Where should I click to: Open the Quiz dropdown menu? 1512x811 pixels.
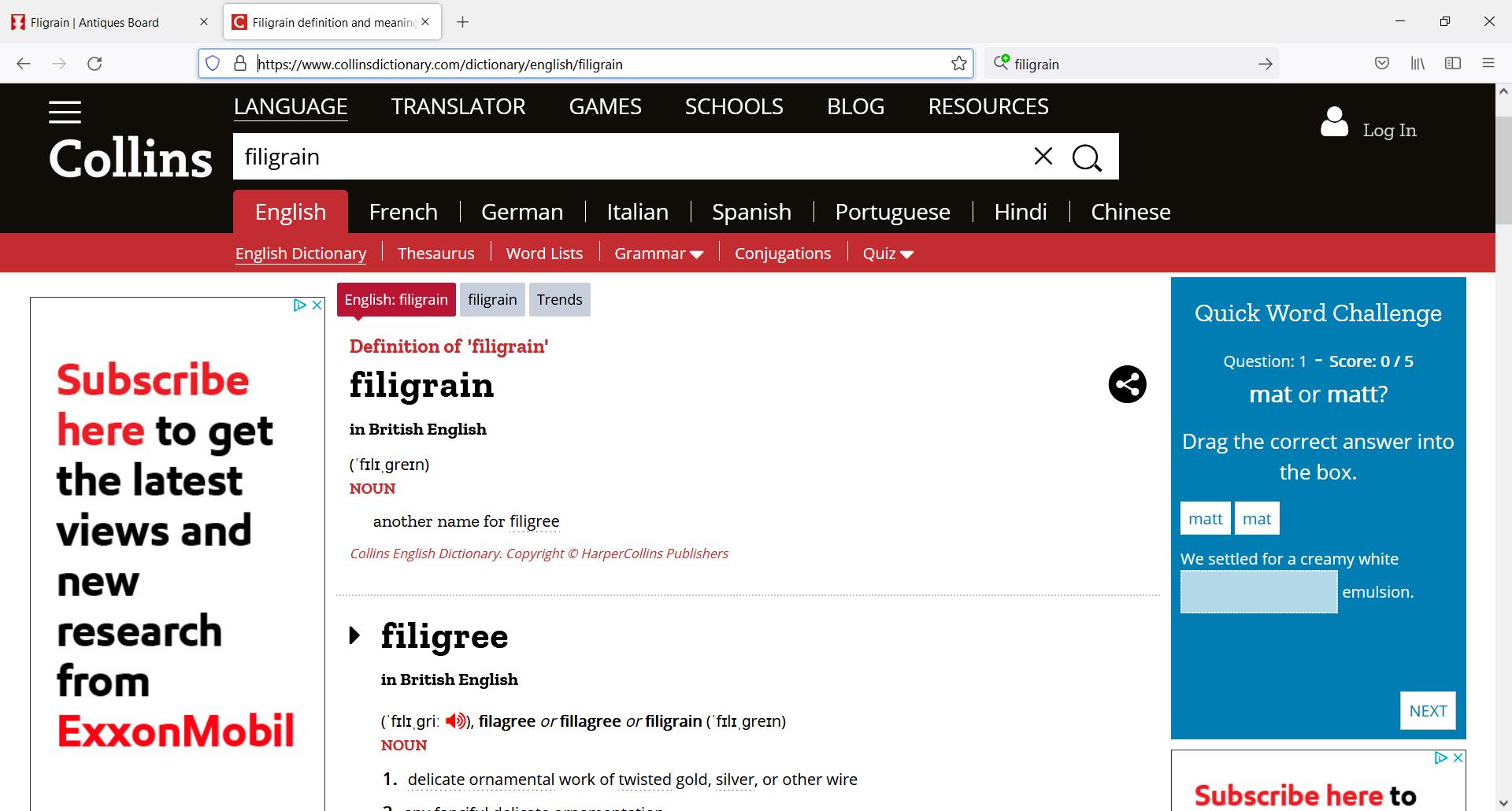[x=888, y=254]
